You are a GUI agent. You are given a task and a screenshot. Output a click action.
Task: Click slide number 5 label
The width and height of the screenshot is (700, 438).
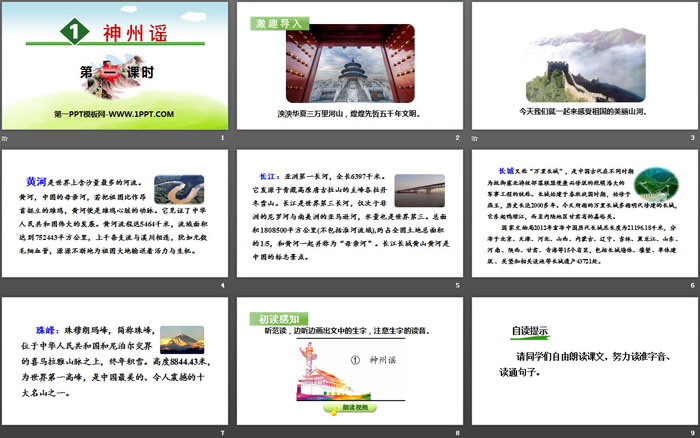458,285
